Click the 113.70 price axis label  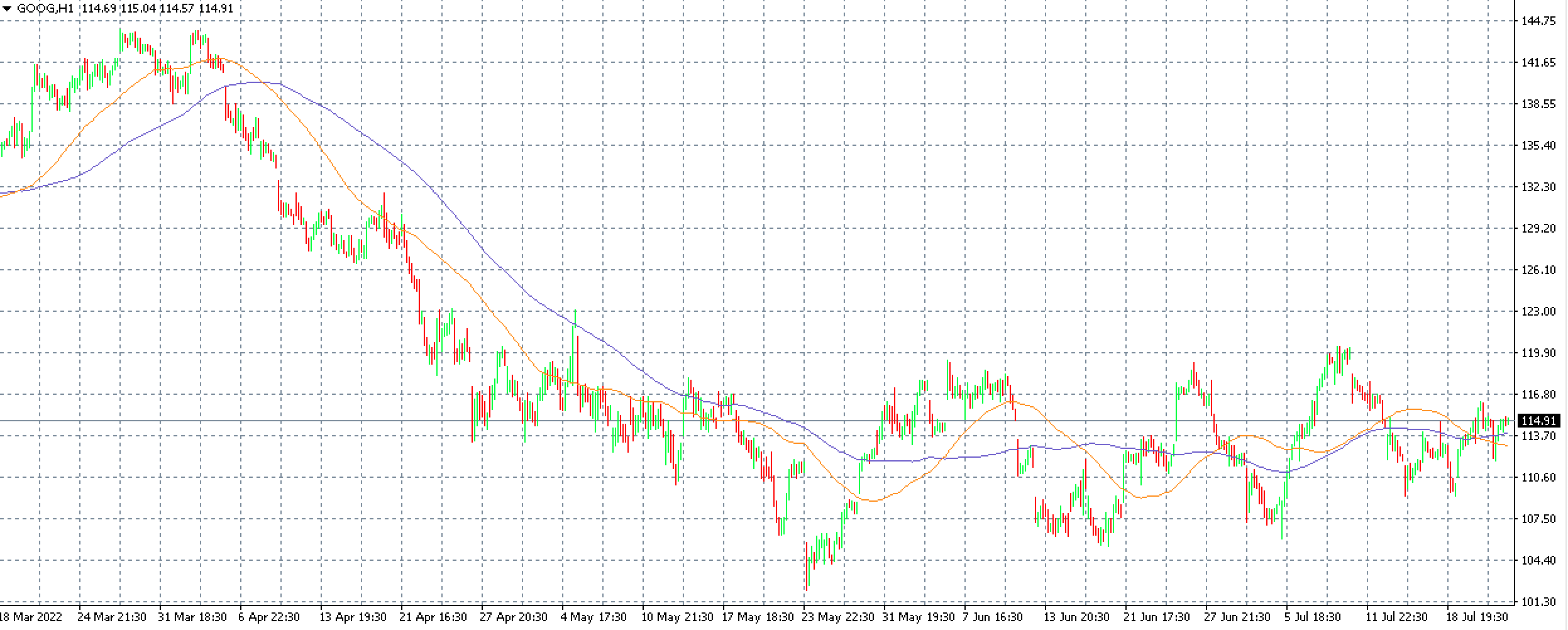click(x=1538, y=436)
